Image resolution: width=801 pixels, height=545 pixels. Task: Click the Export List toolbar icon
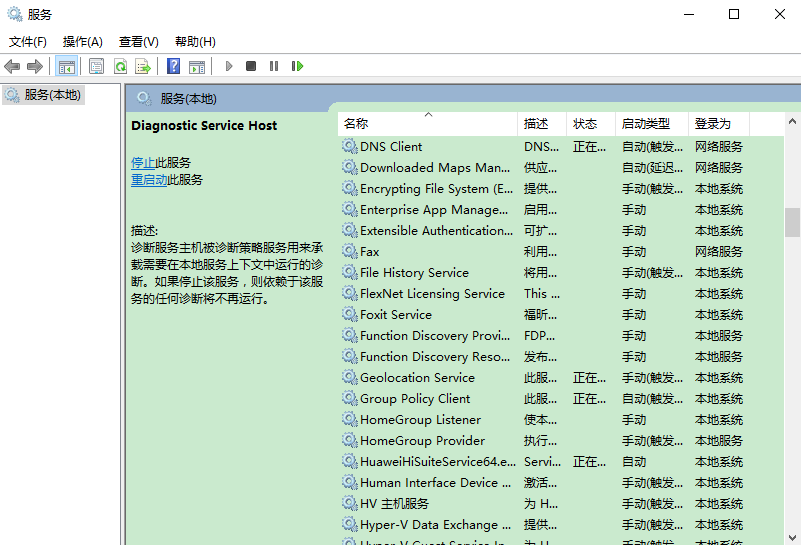(143, 66)
